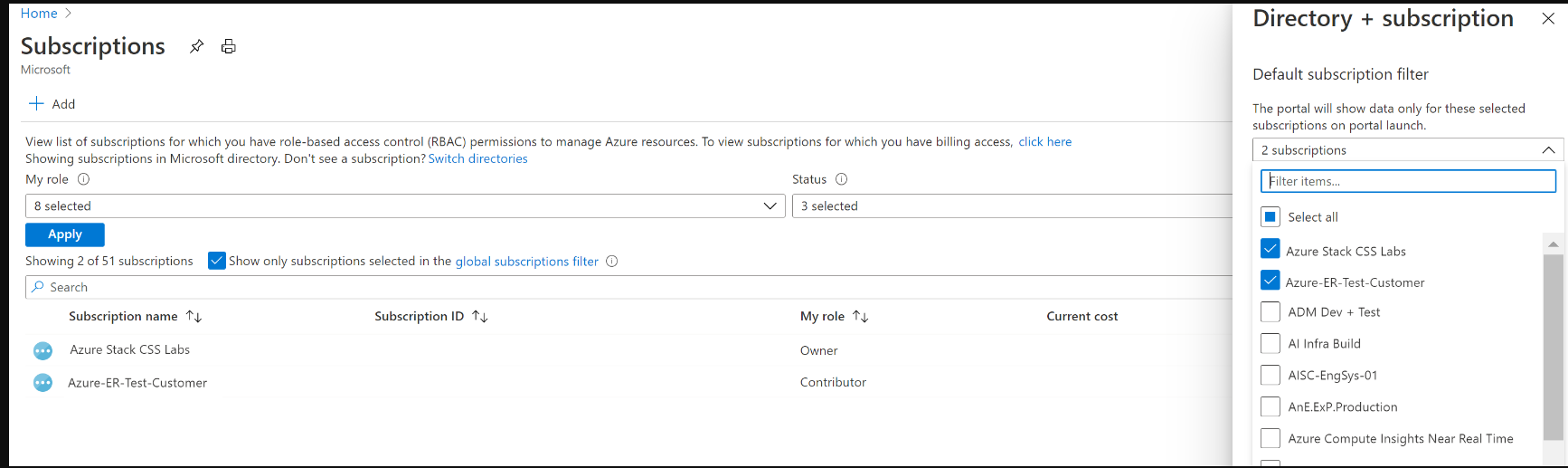Click the chevron beside Home breadcrumb
The height and width of the screenshot is (468, 1568).
[x=69, y=13]
